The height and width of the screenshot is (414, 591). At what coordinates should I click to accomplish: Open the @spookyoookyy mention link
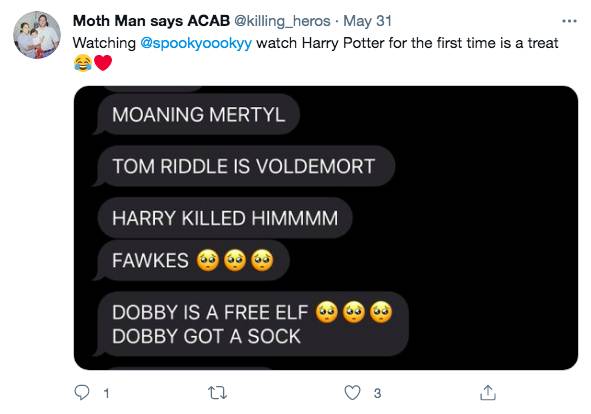pos(196,43)
